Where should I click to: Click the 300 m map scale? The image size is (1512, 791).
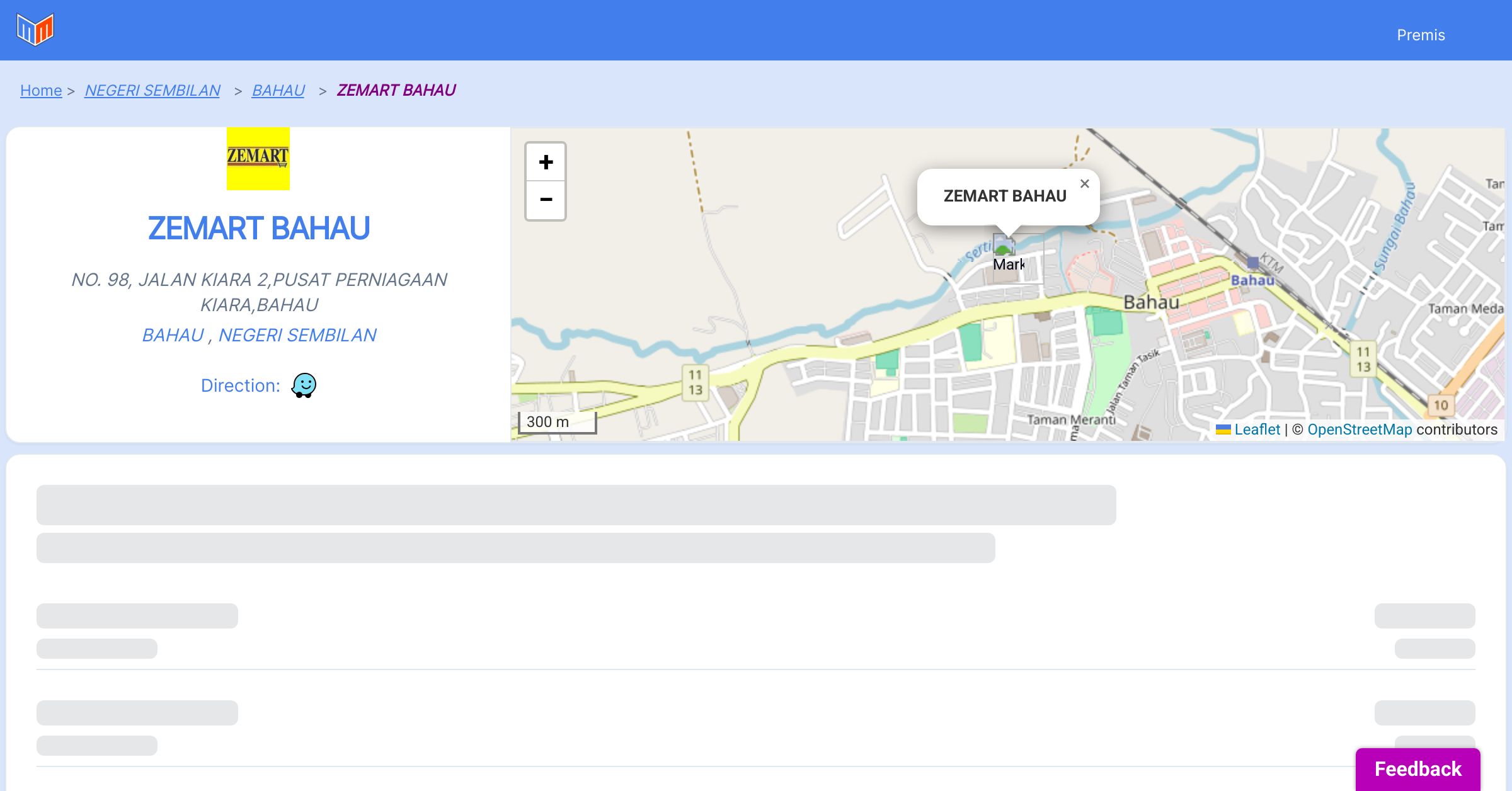pos(557,422)
